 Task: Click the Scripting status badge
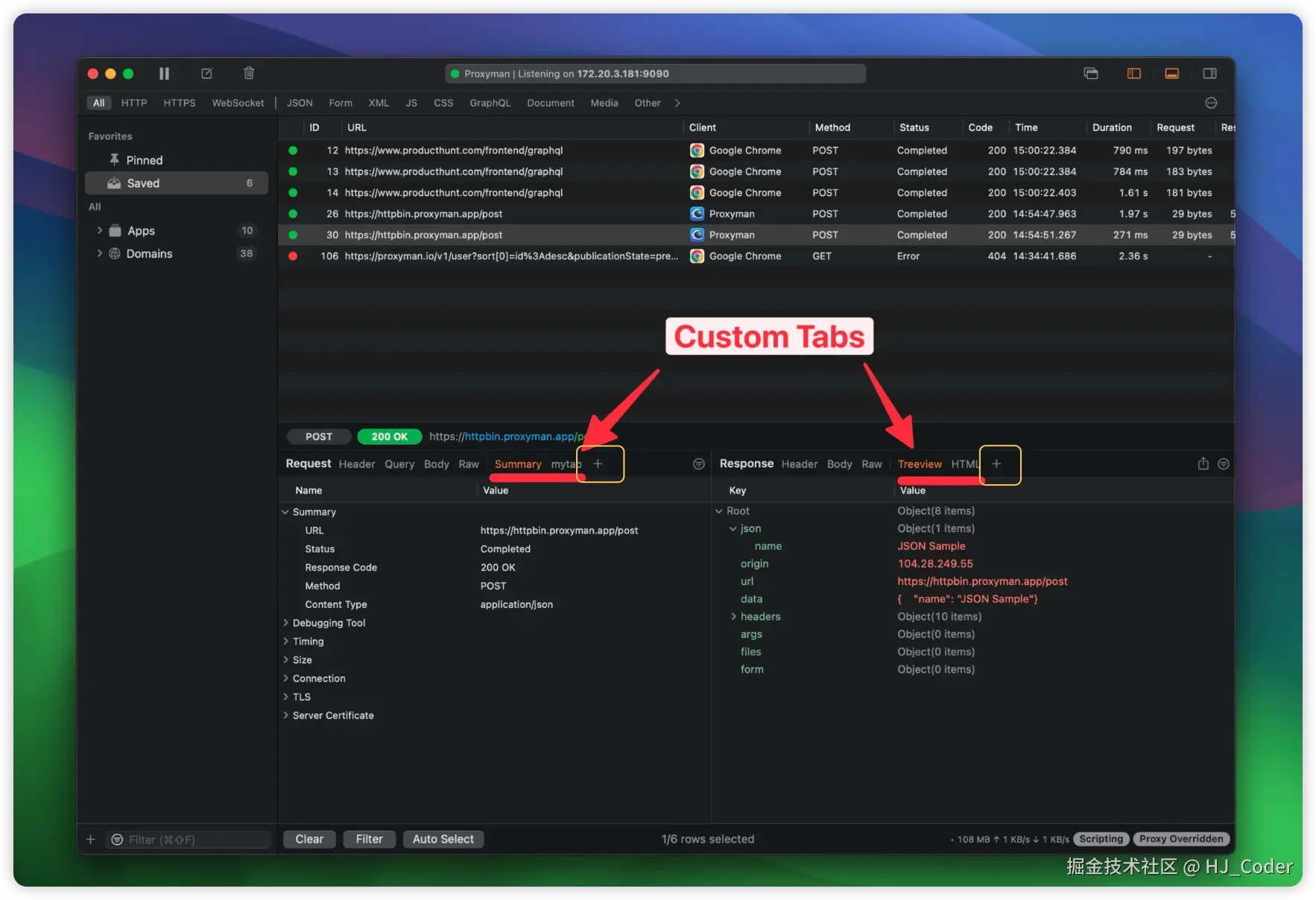point(1101,840)
